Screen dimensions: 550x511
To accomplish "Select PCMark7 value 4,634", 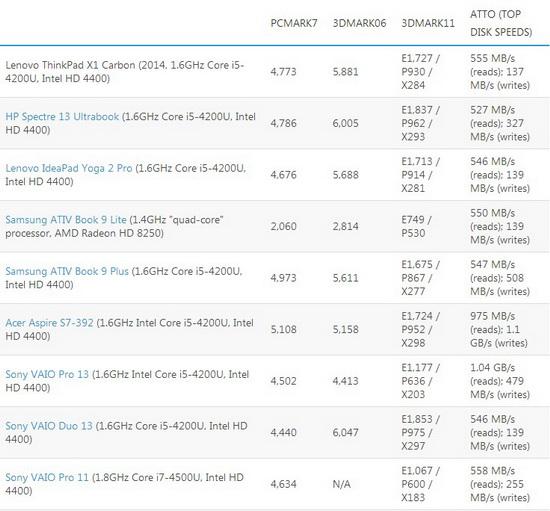I will point(283,484).
